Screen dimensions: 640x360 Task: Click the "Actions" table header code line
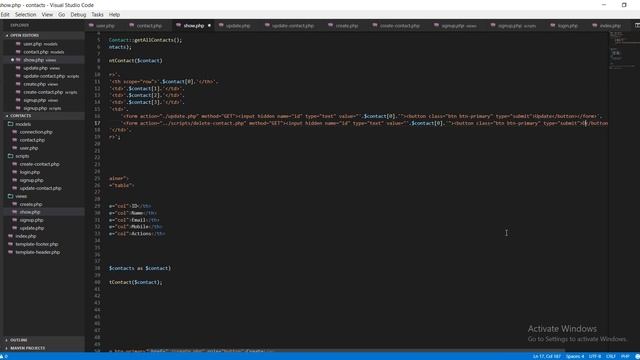point(137,233)
